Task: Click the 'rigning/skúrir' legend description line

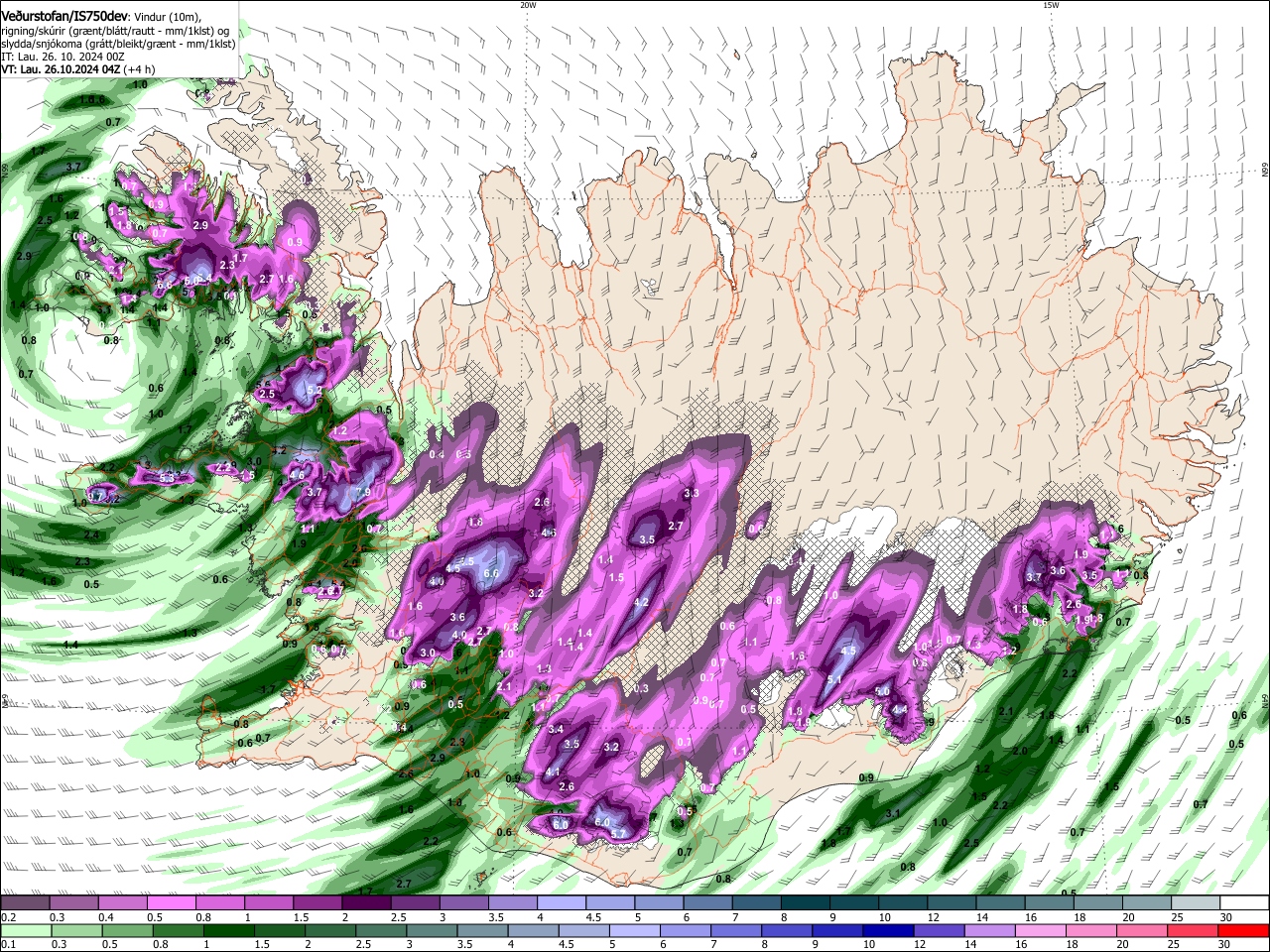Action: pos(115,30)
